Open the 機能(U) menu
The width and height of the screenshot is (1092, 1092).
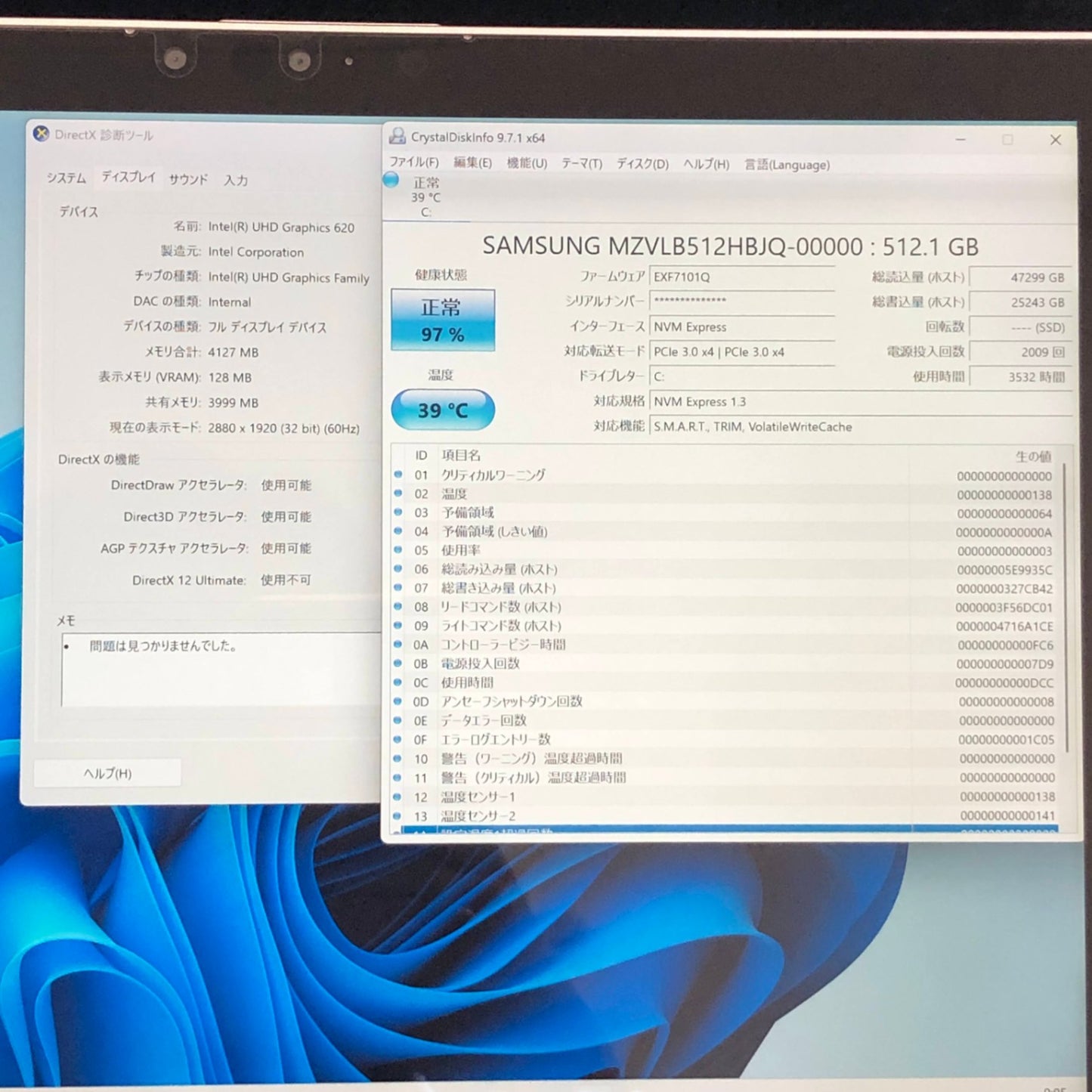pos(527,163)
